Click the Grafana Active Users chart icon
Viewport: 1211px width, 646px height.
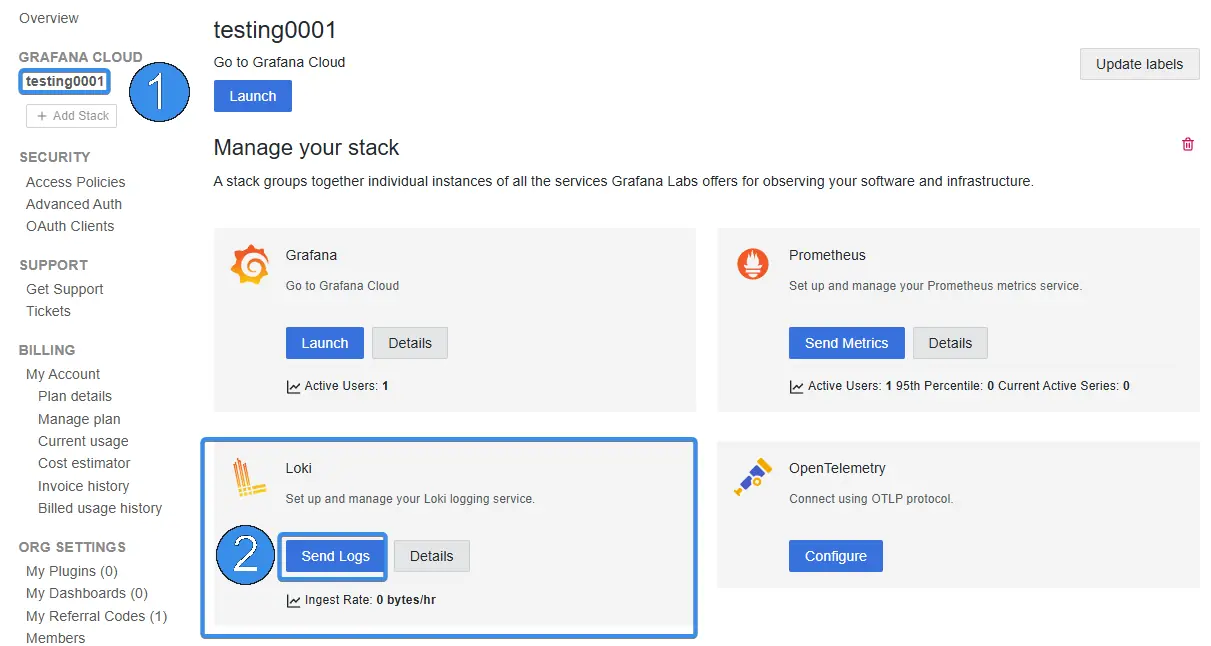[x=293, y=386]
